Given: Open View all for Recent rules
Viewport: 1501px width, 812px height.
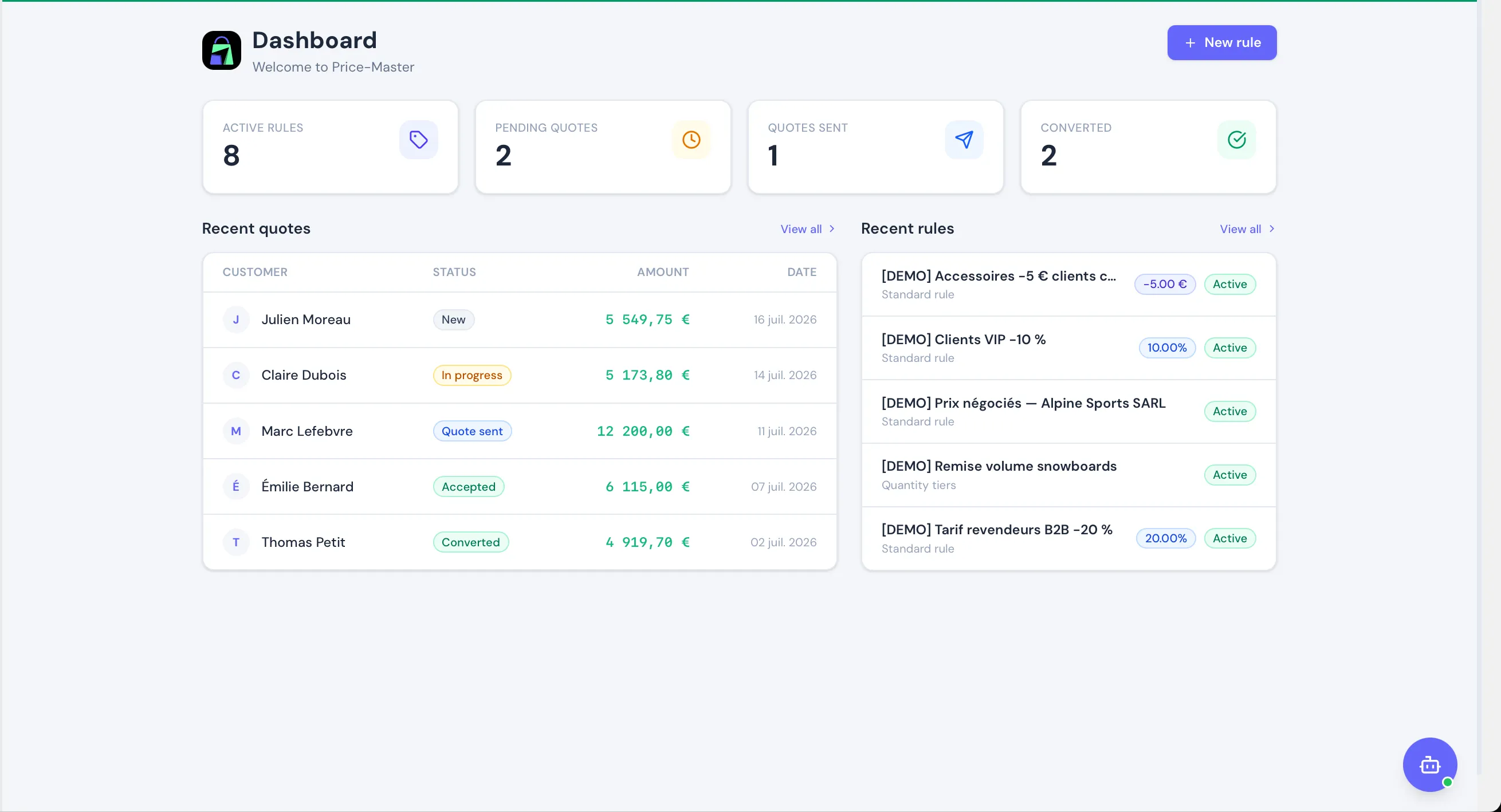Looking at the screenshot, I should [x=1248, y=229].
